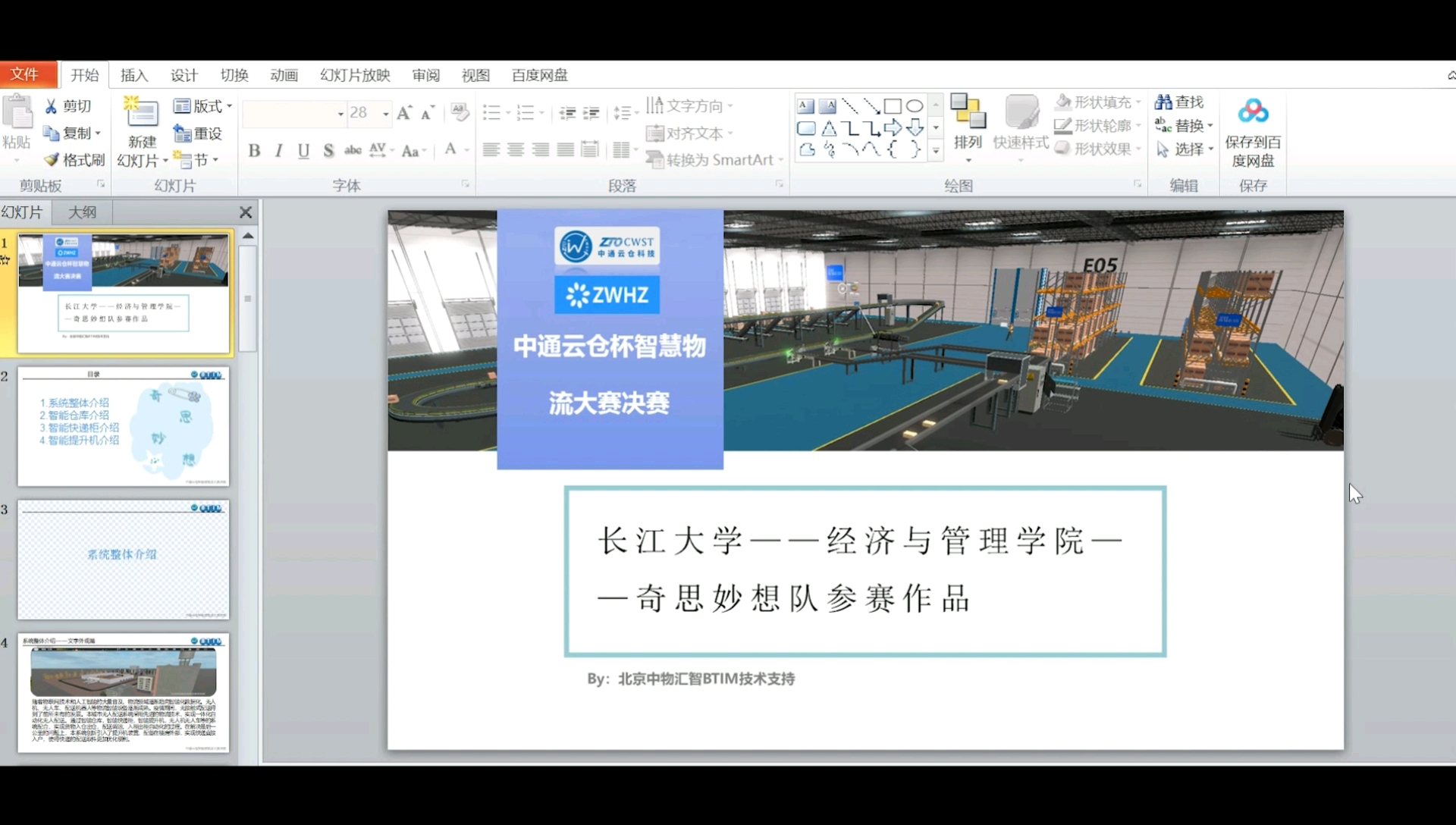The width and height of the screenshot is (1456, 825).
Task: Select the oval shape in gallery
Action: pyautogui.click(x=915, y=106)
